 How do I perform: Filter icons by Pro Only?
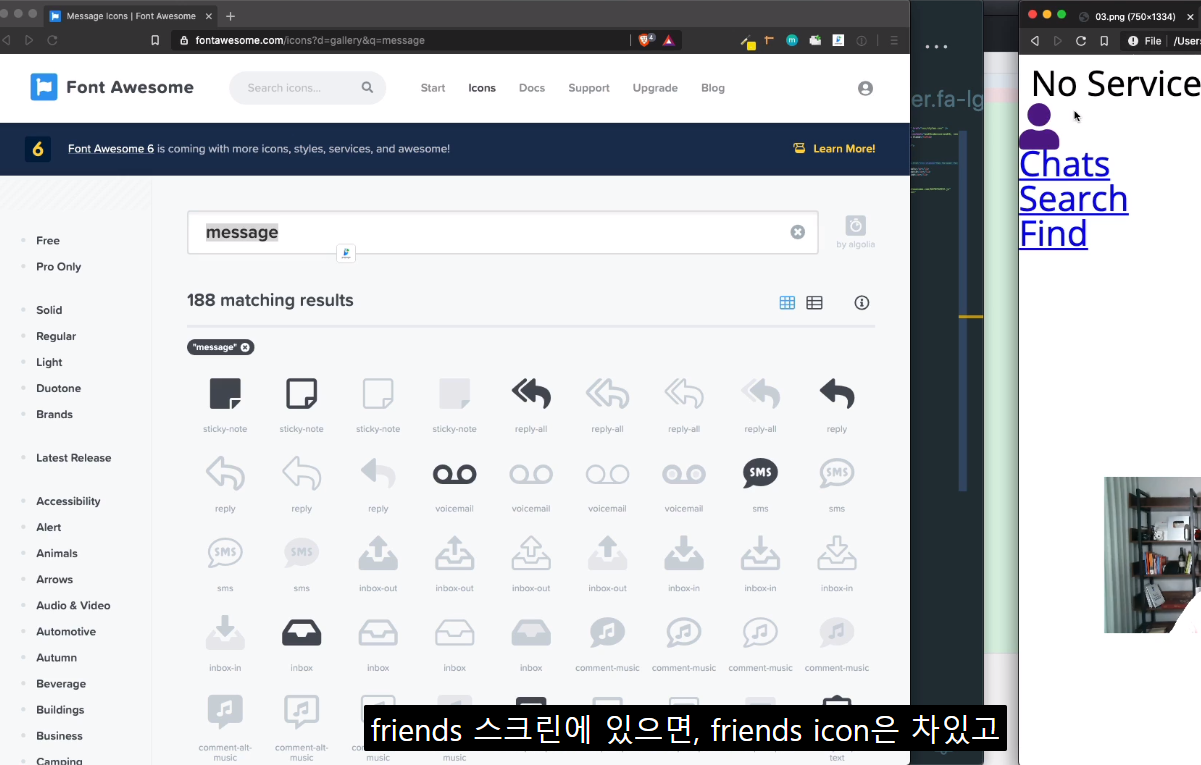(58, 266)
